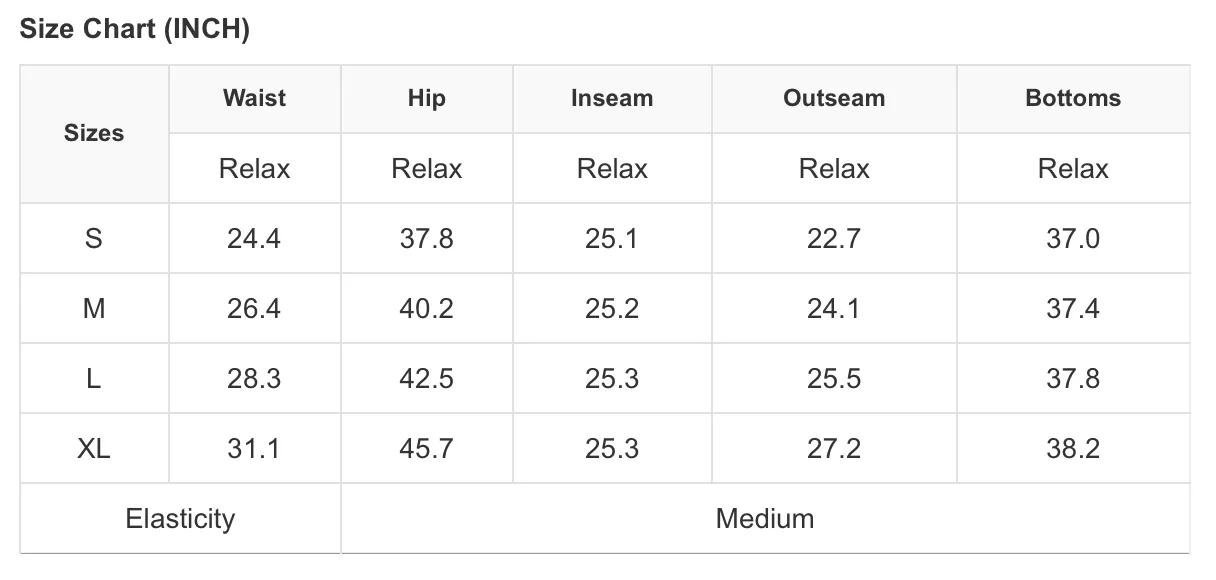Click the Elasticity row label
The image size is (1216, 580).
(x=180, y=519)
